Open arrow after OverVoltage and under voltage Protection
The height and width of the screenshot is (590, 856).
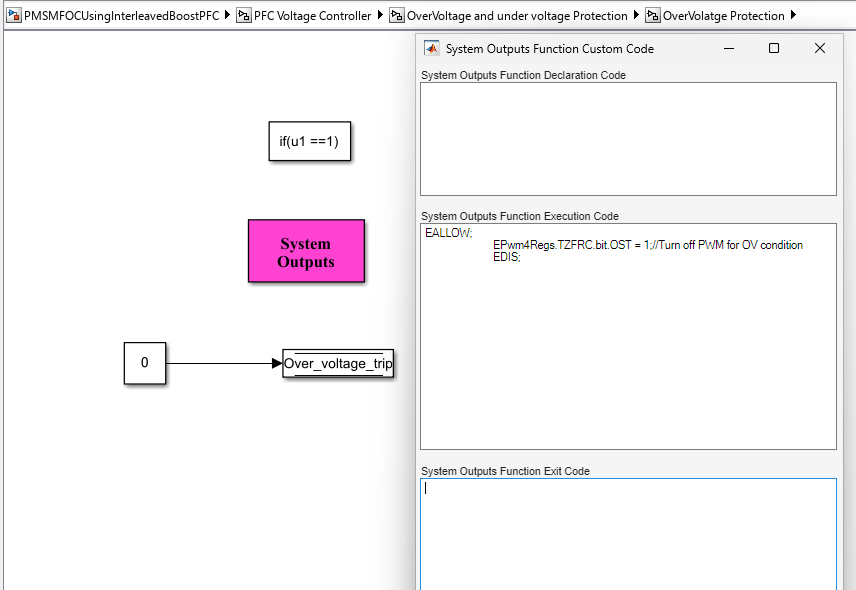point(637,15)
